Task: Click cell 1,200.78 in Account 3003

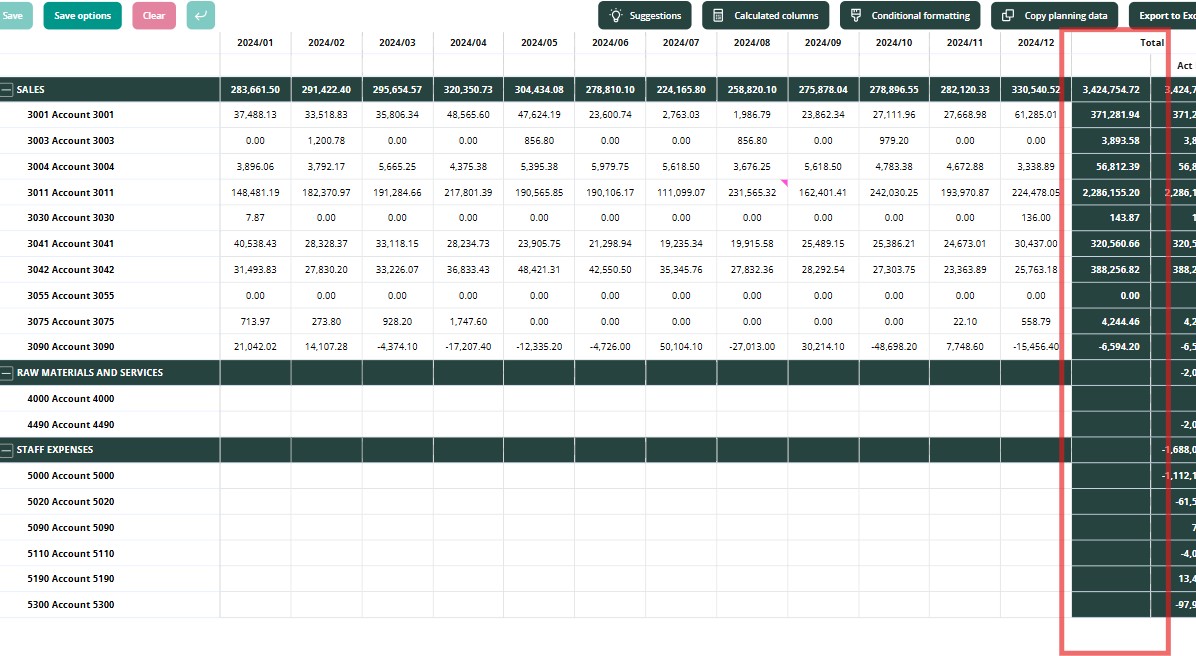Action: pos(326,141)
